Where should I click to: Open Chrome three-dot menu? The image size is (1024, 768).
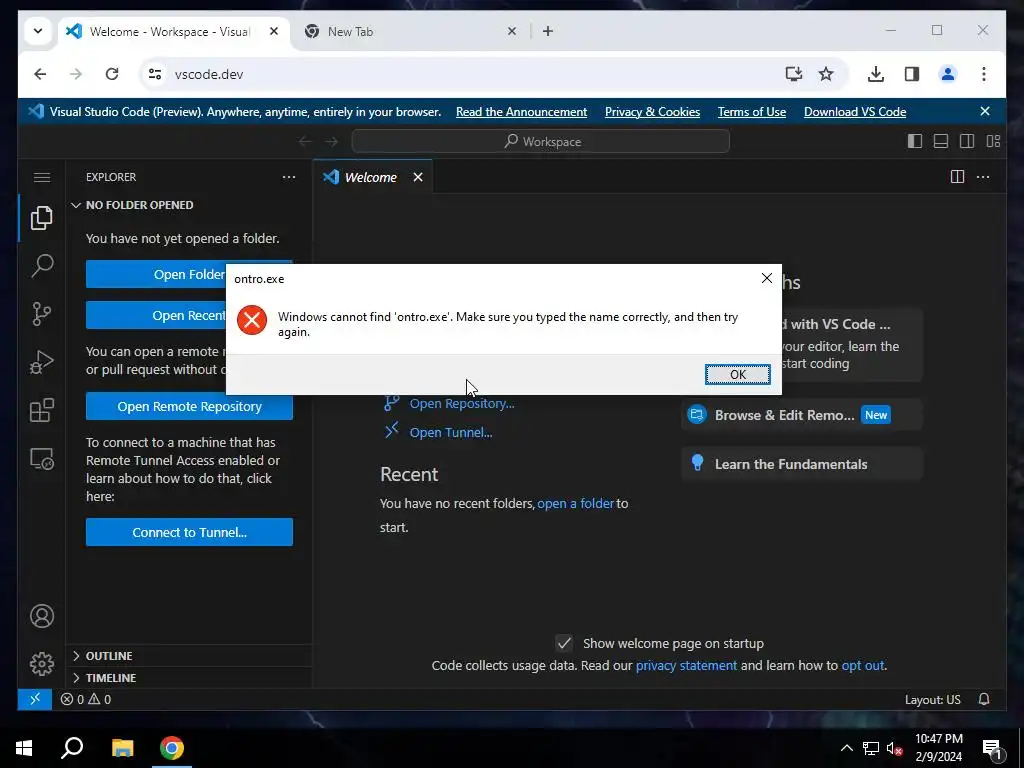click(984, 74)
